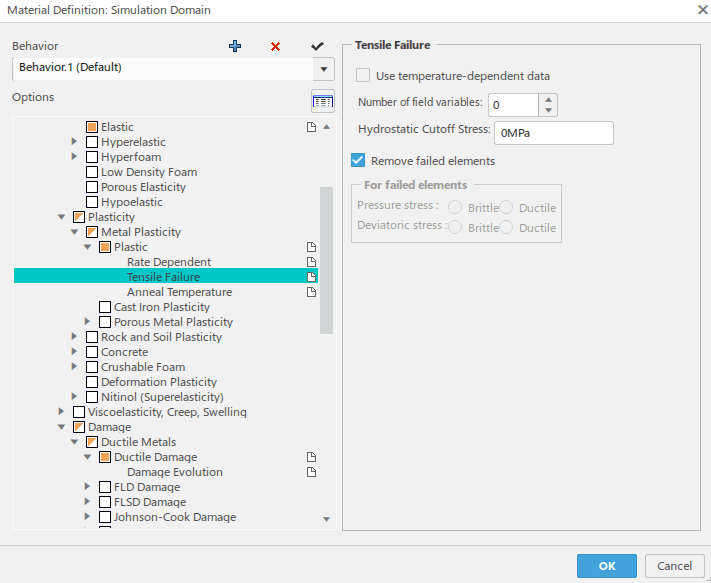Check the Hyperelastic option box
Screen dimensions: 711x583
(x=92, y=142)
